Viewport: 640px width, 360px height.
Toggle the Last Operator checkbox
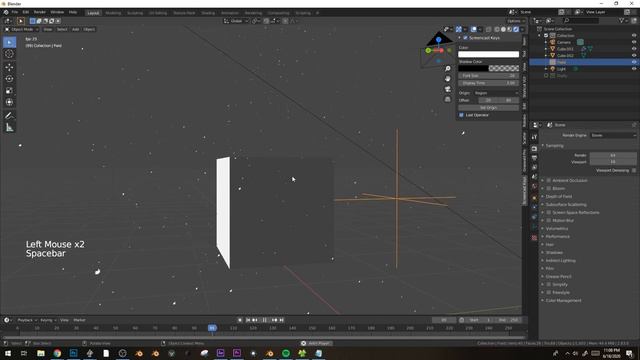(x=461, y=115)
